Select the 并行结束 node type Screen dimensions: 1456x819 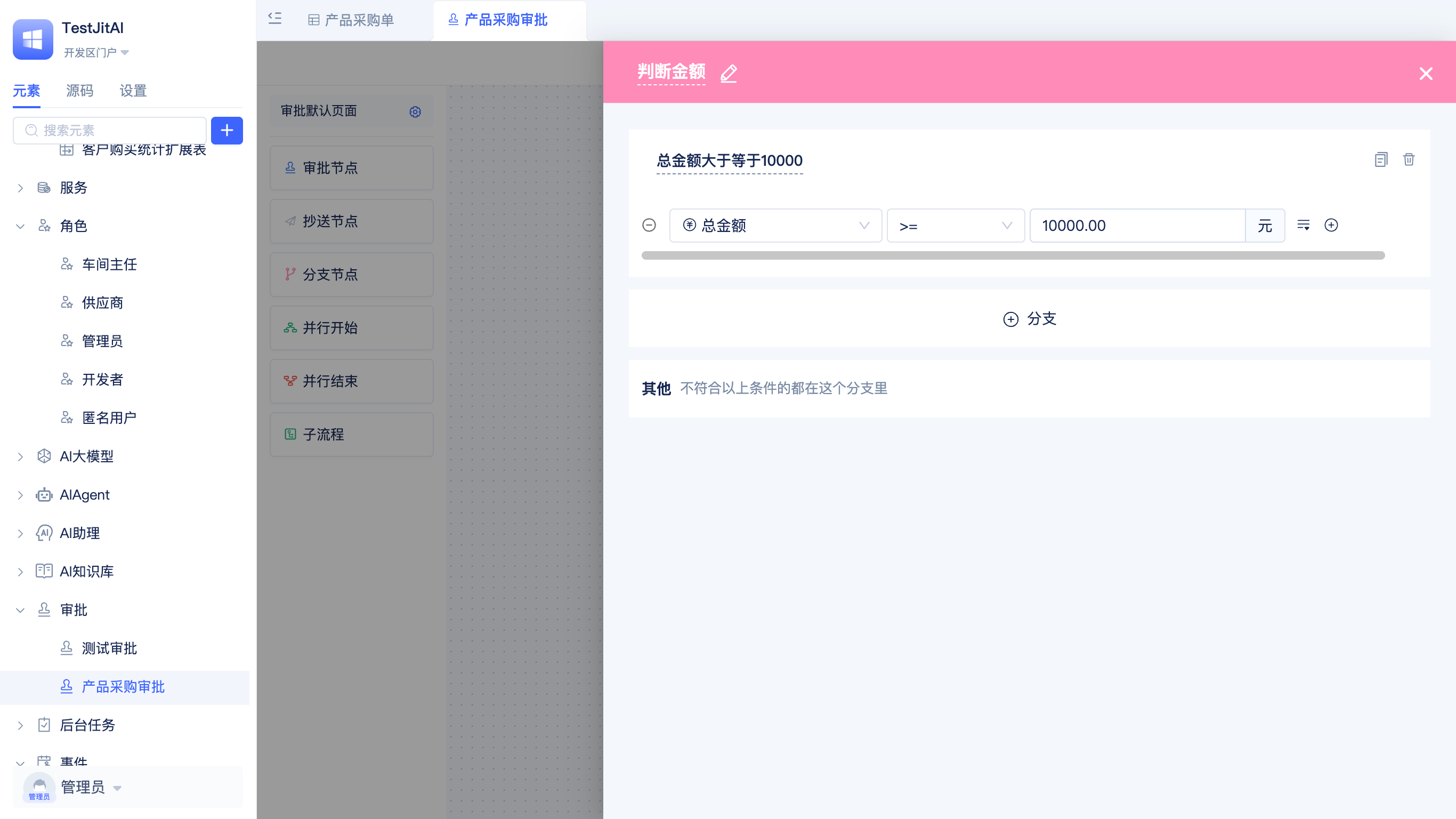(x=352, y=381)
